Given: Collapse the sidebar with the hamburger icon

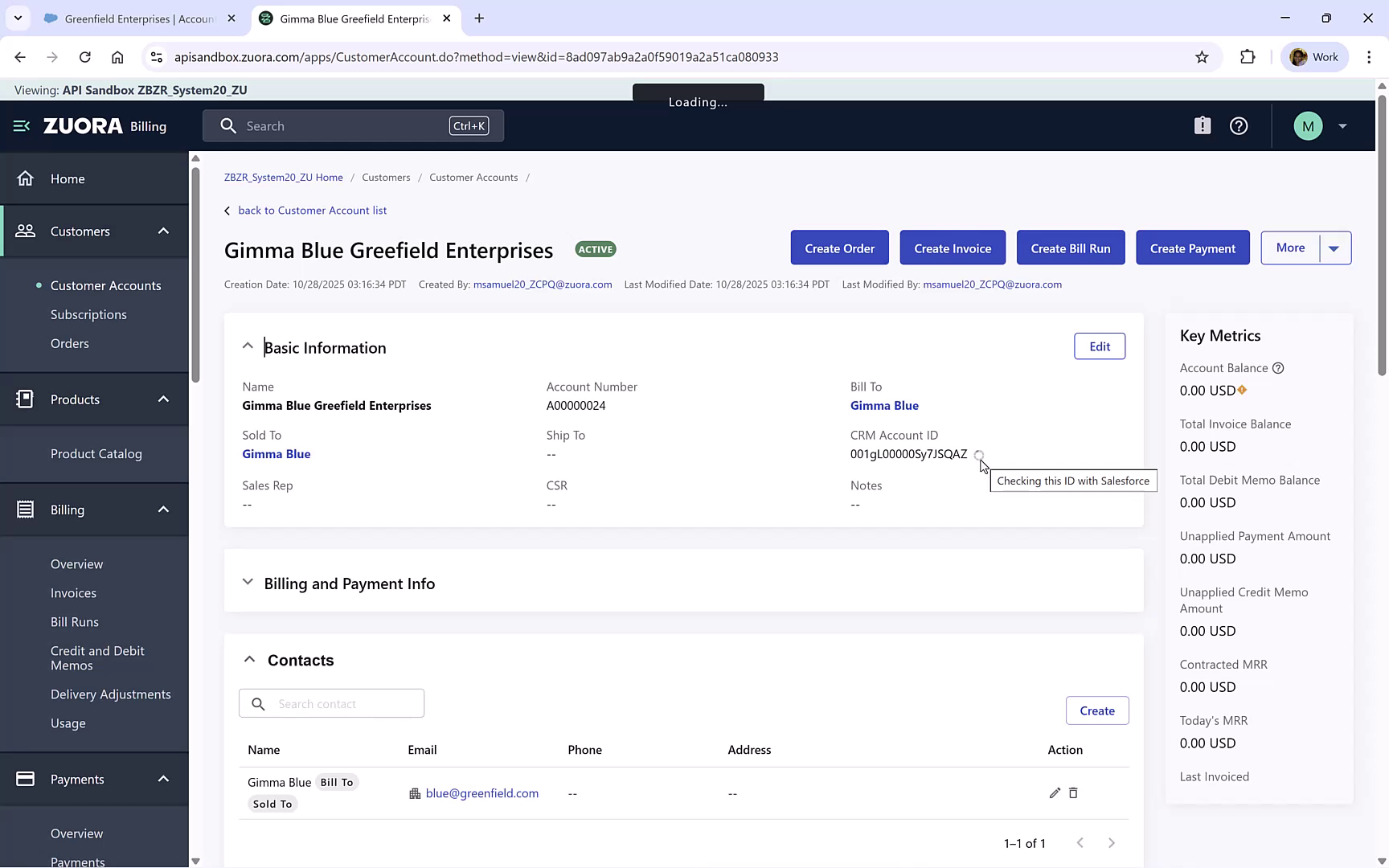Looking at the screenshot, I should (20, 125).
